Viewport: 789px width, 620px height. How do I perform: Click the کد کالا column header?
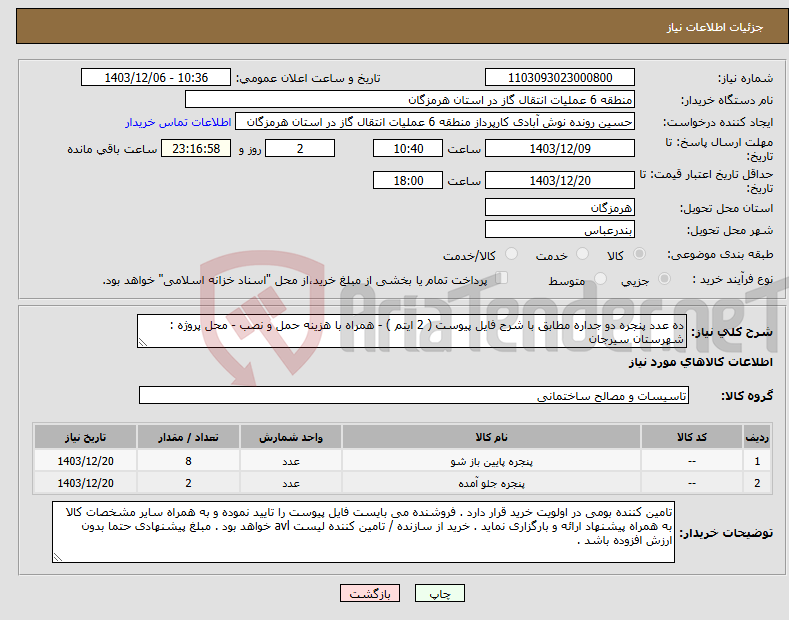click(x=692, y=437)
